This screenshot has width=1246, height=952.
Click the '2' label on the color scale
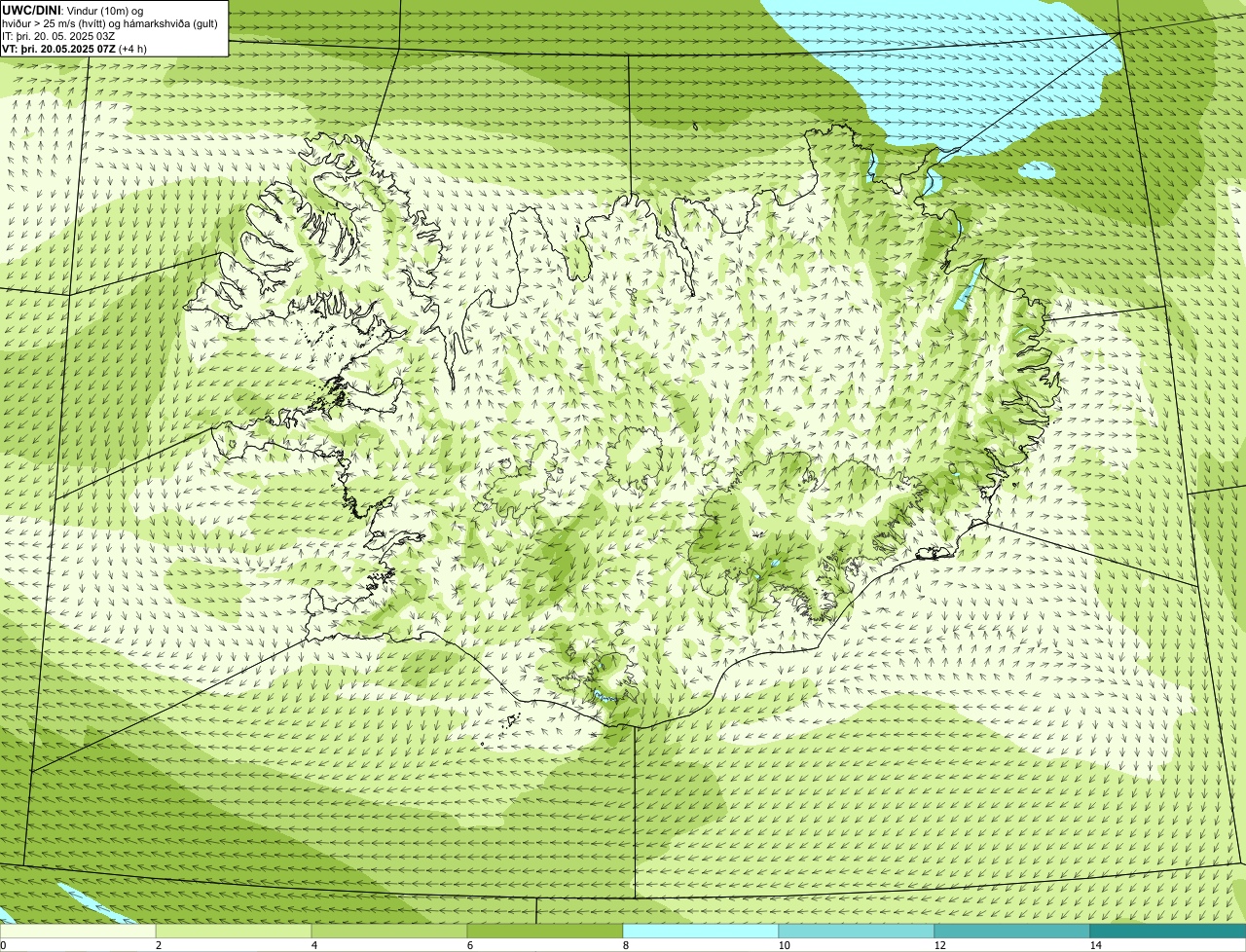pyautogui.click(x=158, y=945)
